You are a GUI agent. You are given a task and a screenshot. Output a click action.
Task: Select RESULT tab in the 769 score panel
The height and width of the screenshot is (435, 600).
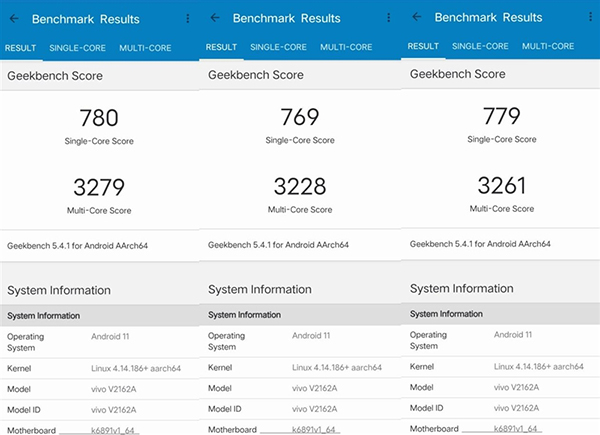pos(221,48)
